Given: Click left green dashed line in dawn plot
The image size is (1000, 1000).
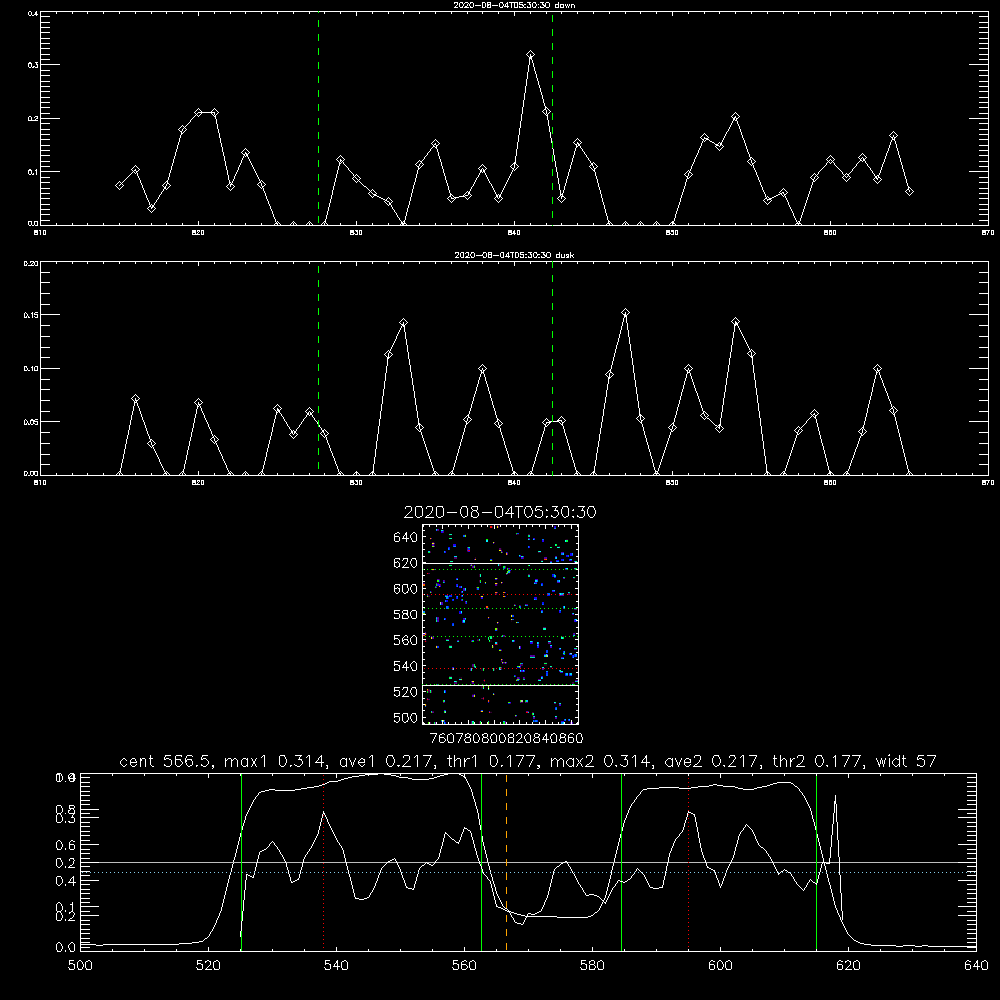Looking at the screenshot, I should point(318,118).
